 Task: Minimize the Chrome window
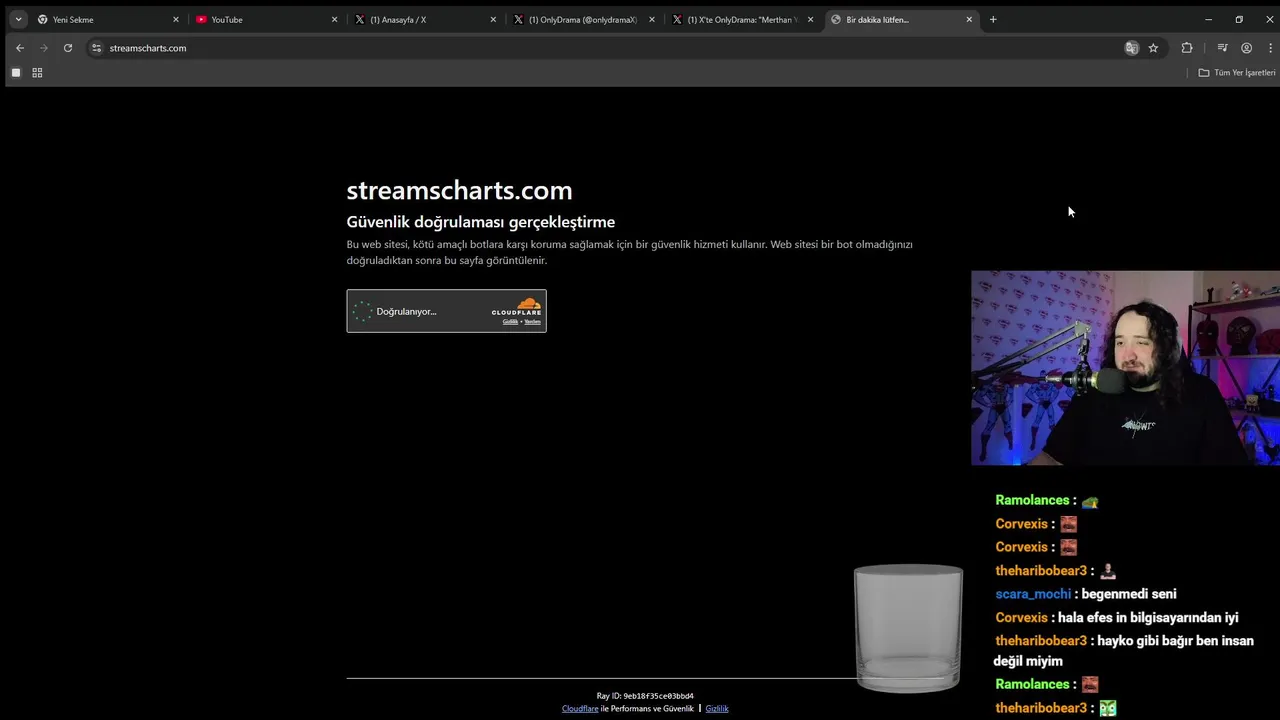(1208, 19)
